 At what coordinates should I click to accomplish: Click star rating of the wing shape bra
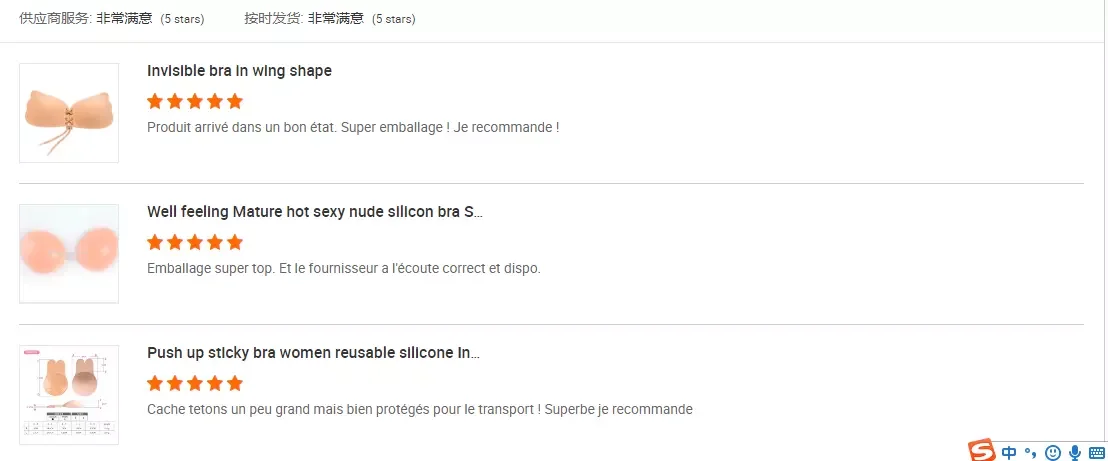point(195,101)
